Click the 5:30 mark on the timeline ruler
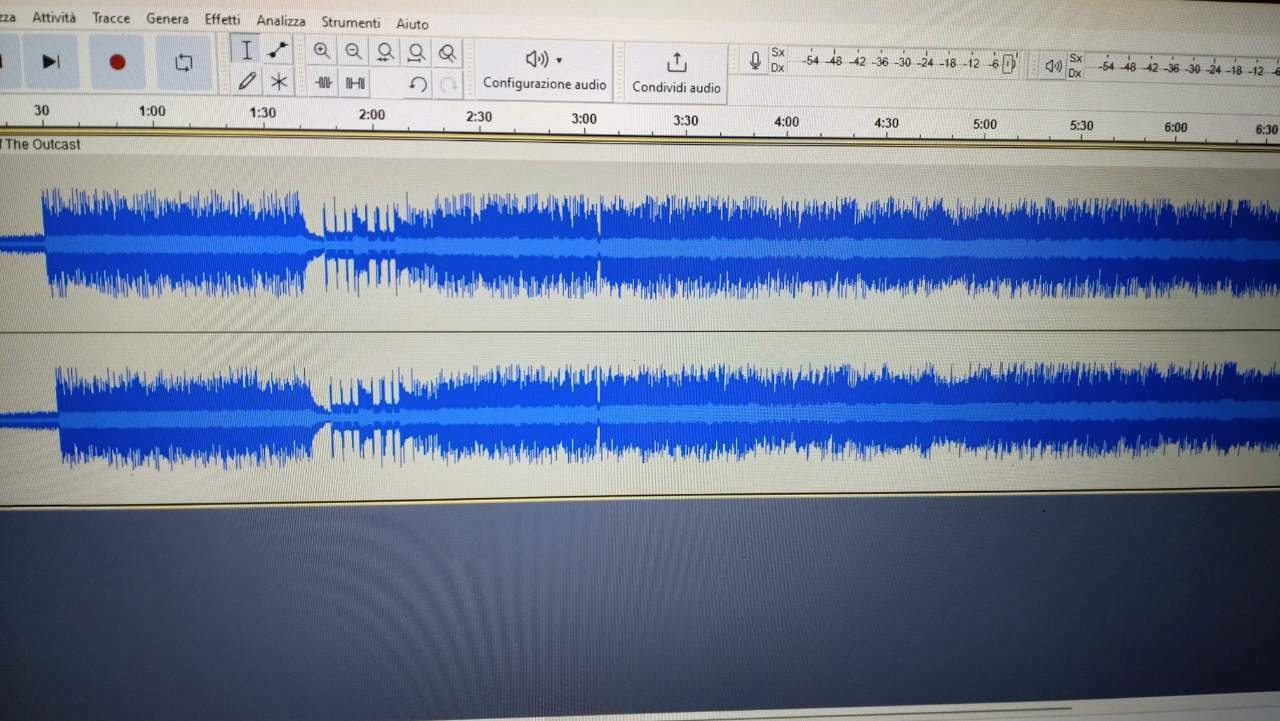The image size is (1280, 721). (x=1081, y=126)
